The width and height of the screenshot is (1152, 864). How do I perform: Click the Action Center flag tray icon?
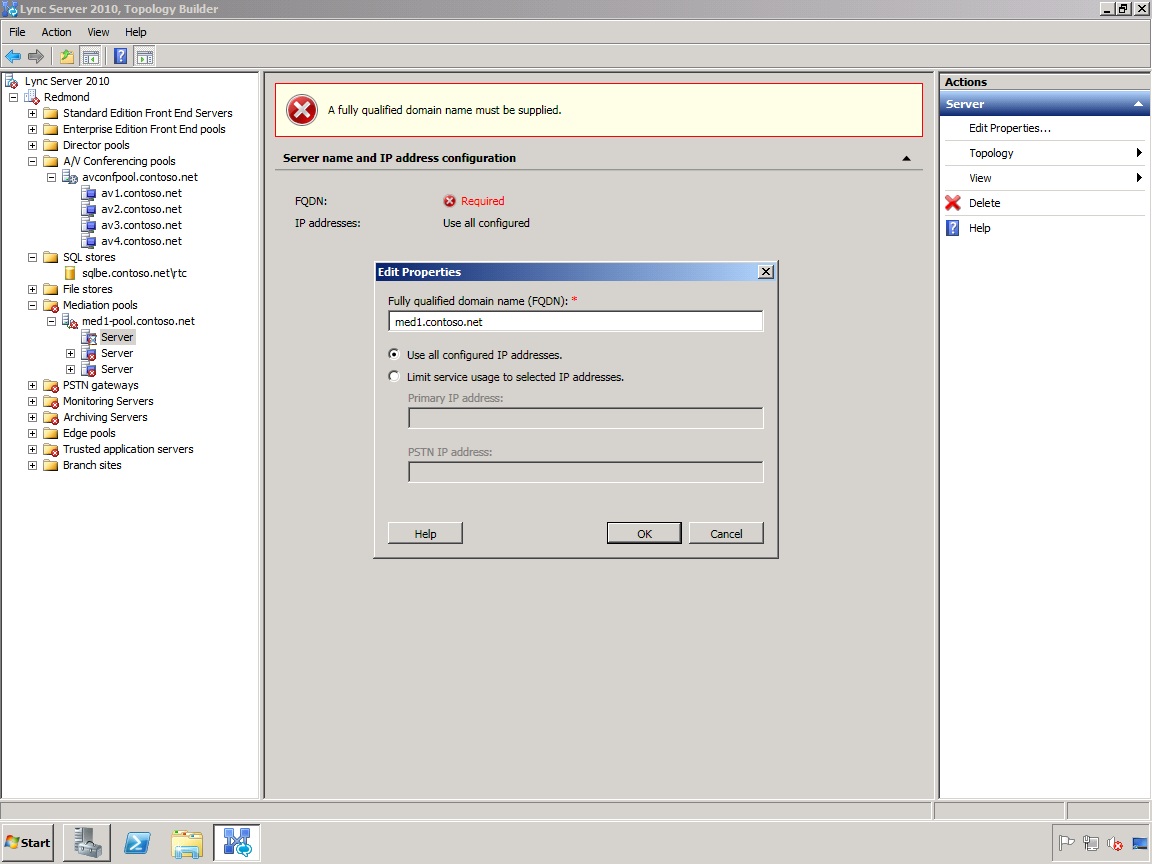(1067, 843)
